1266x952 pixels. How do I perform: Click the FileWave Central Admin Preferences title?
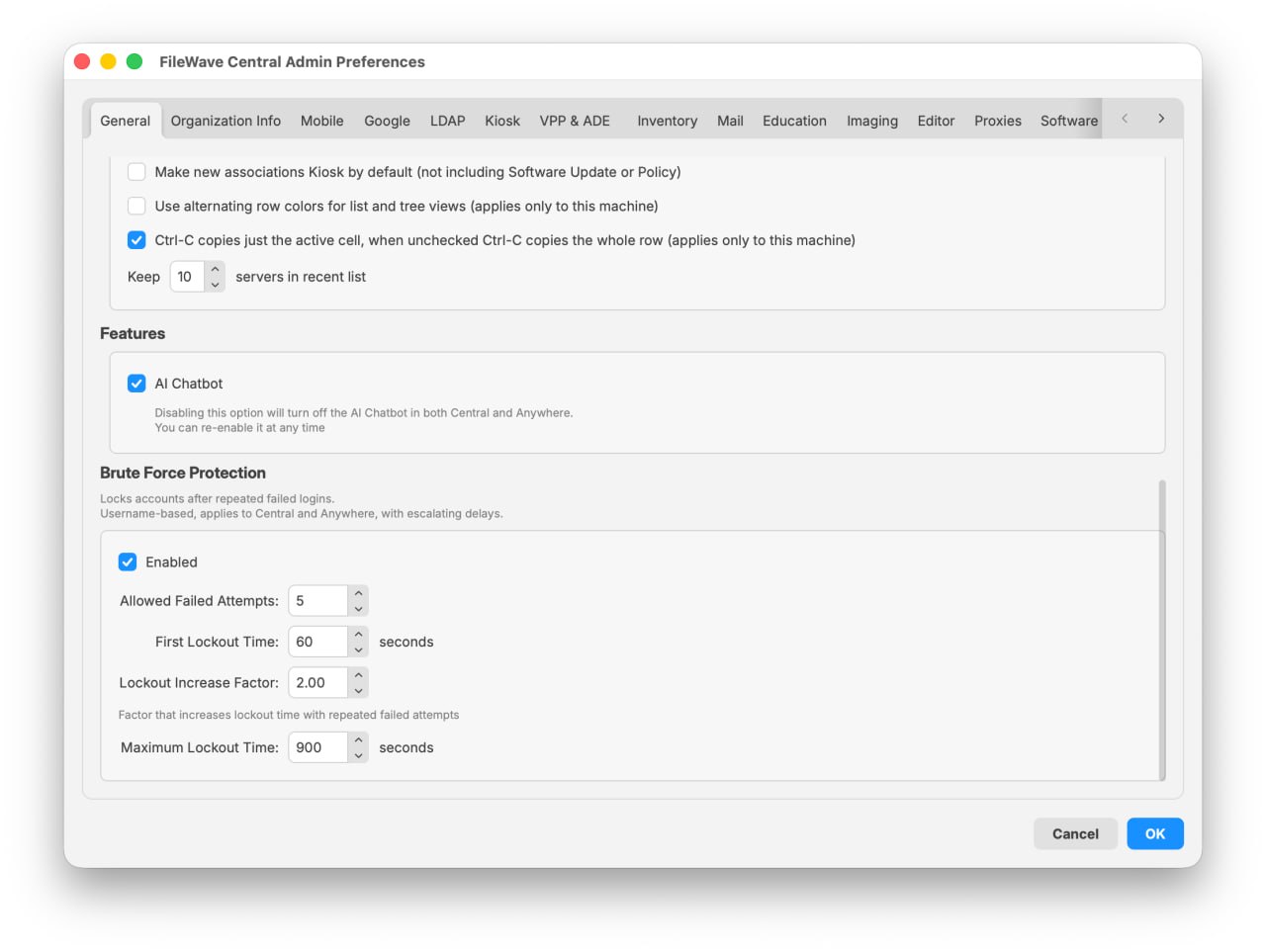pyautogui.click(x=292, y=61)
